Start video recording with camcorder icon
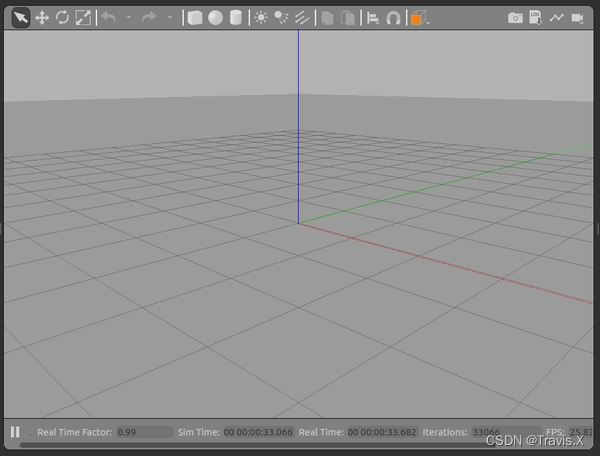This screenshot has width=600, height=456. point(577,18)
